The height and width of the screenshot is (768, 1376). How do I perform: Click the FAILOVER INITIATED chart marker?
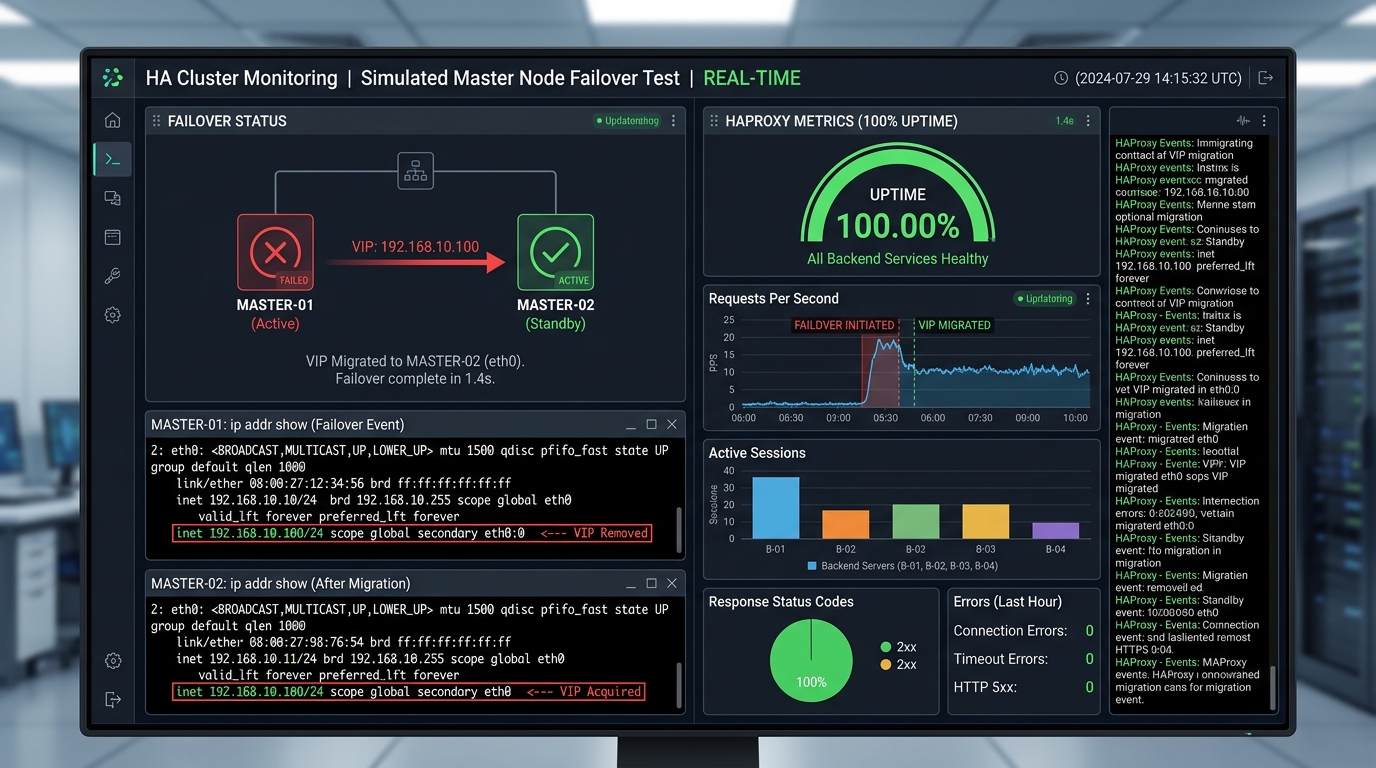click(x=844, y=325)
